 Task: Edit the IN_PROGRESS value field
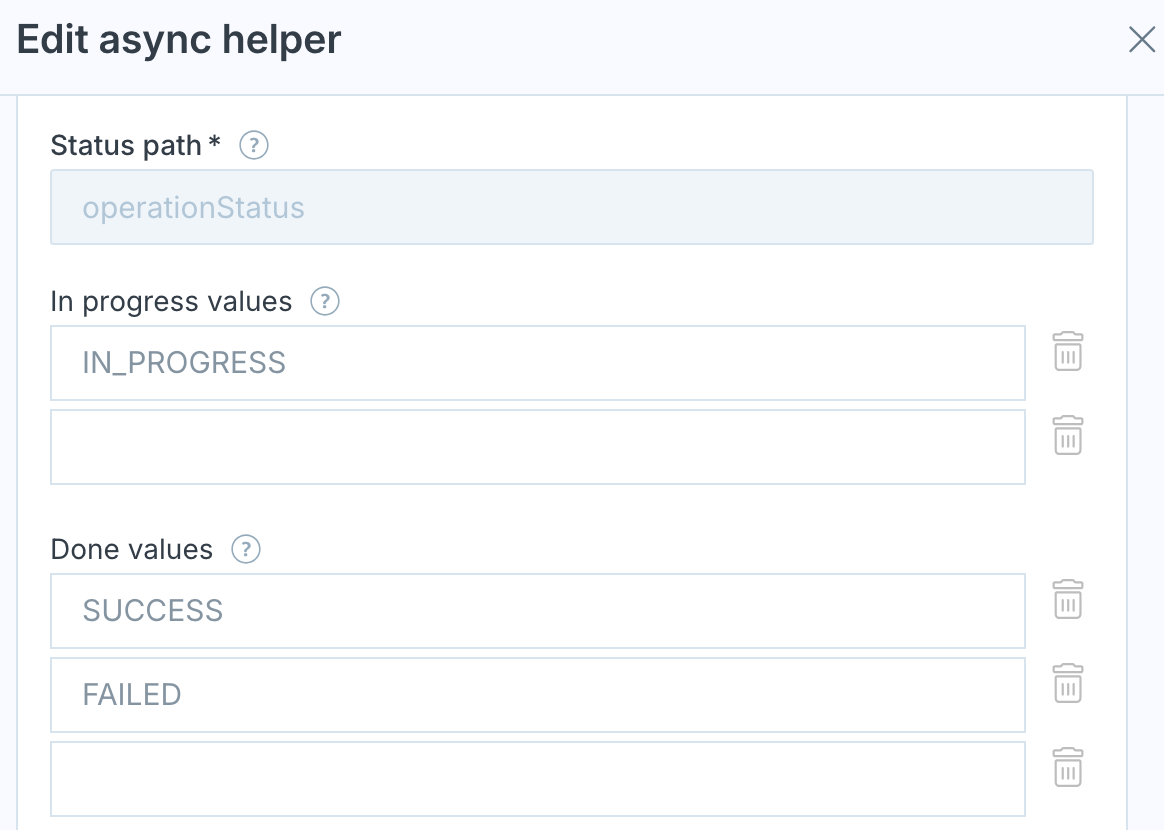pos(537,363)
